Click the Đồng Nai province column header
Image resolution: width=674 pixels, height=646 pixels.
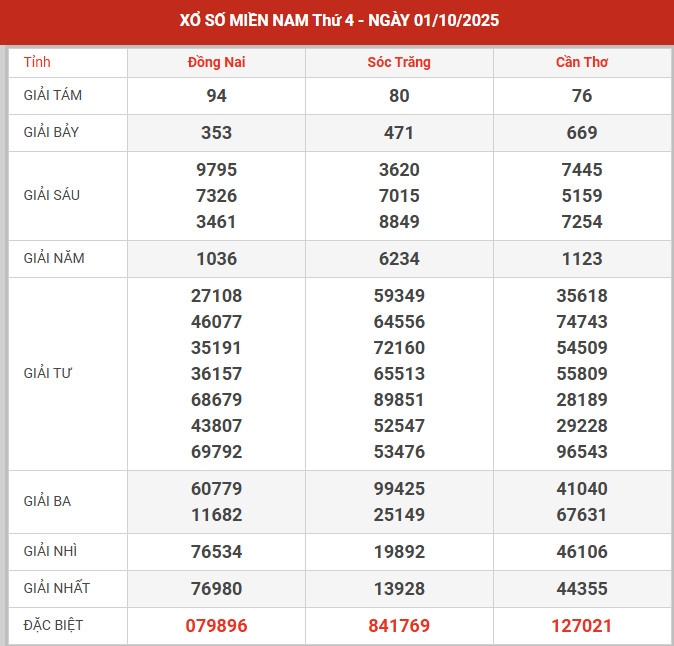point(216,62)
